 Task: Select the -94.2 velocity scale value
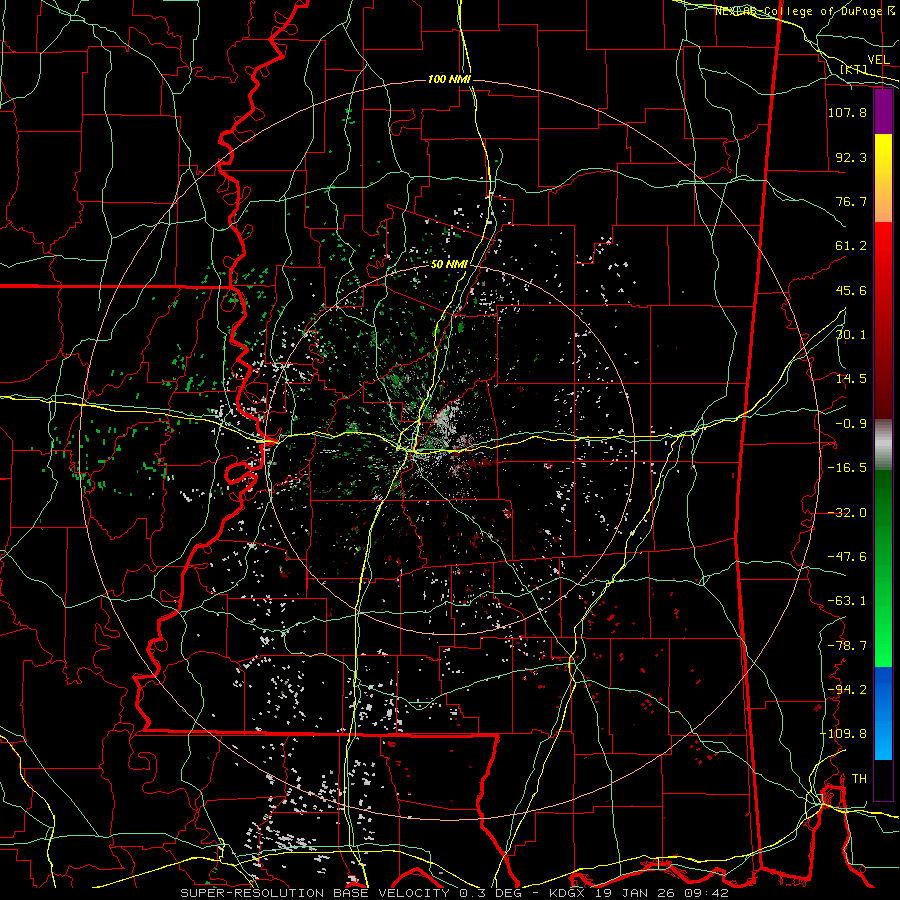click(x=847, y=690)
